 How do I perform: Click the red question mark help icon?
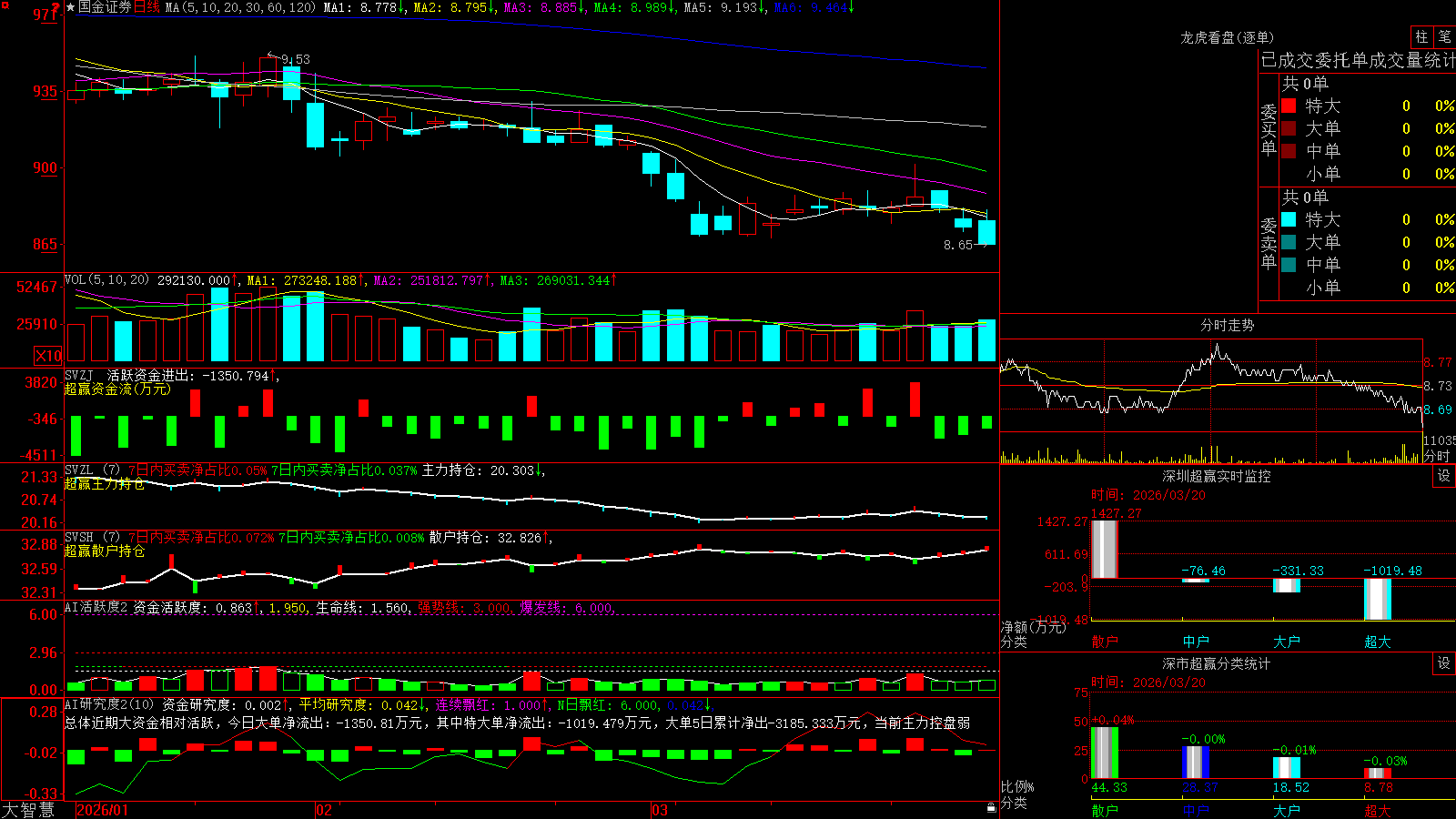tap(56, 8)
